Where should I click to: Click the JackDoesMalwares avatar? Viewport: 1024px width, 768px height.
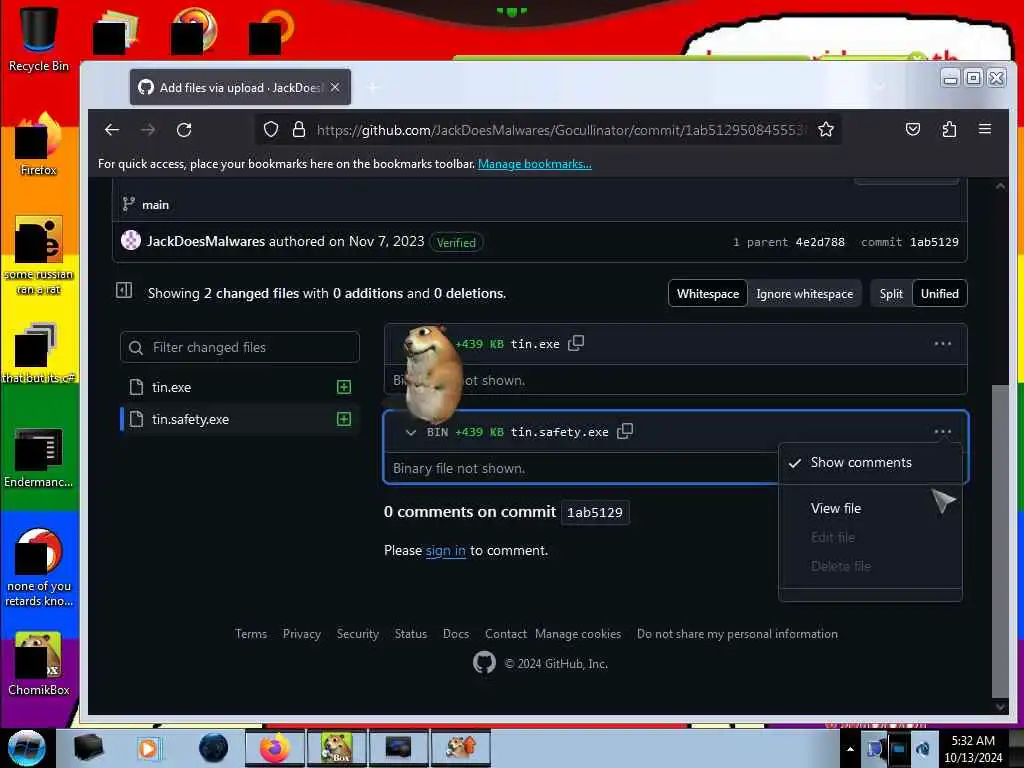(x=131, y=240)
